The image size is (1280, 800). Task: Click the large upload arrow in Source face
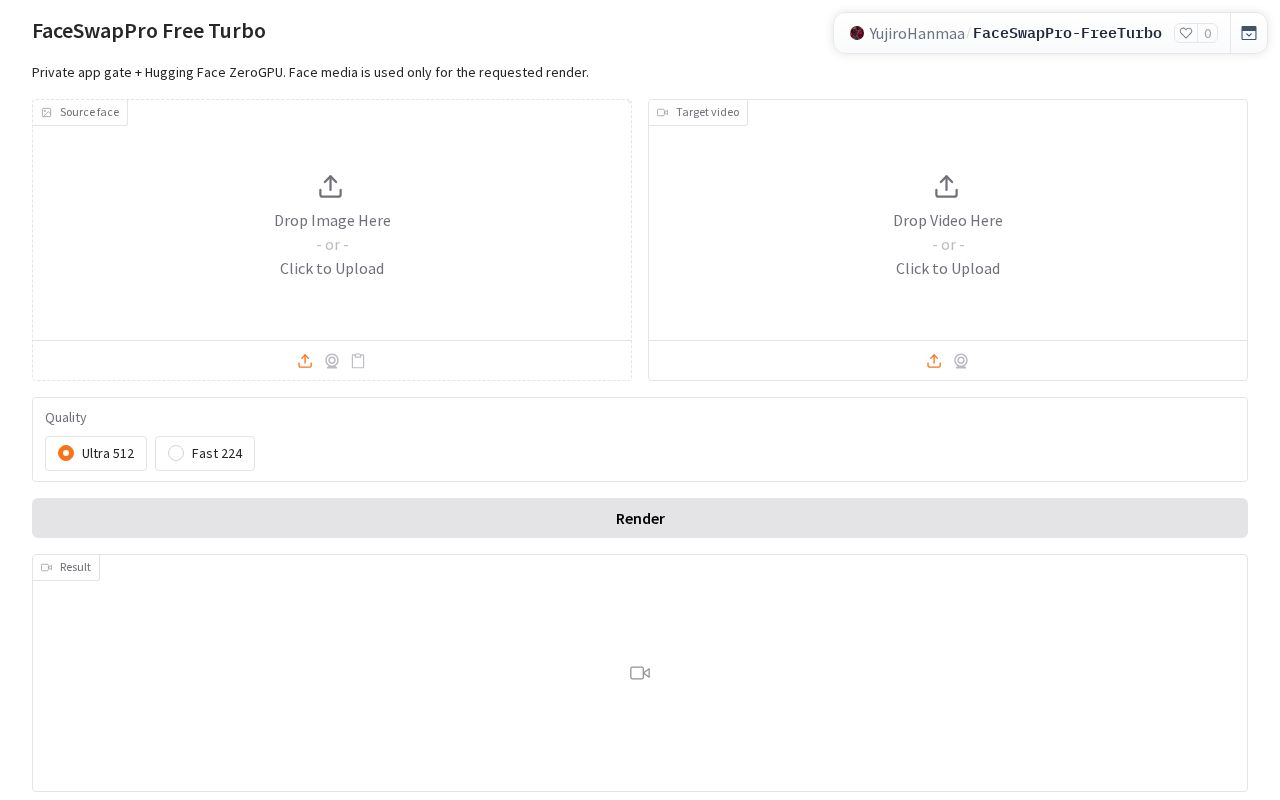331,187
